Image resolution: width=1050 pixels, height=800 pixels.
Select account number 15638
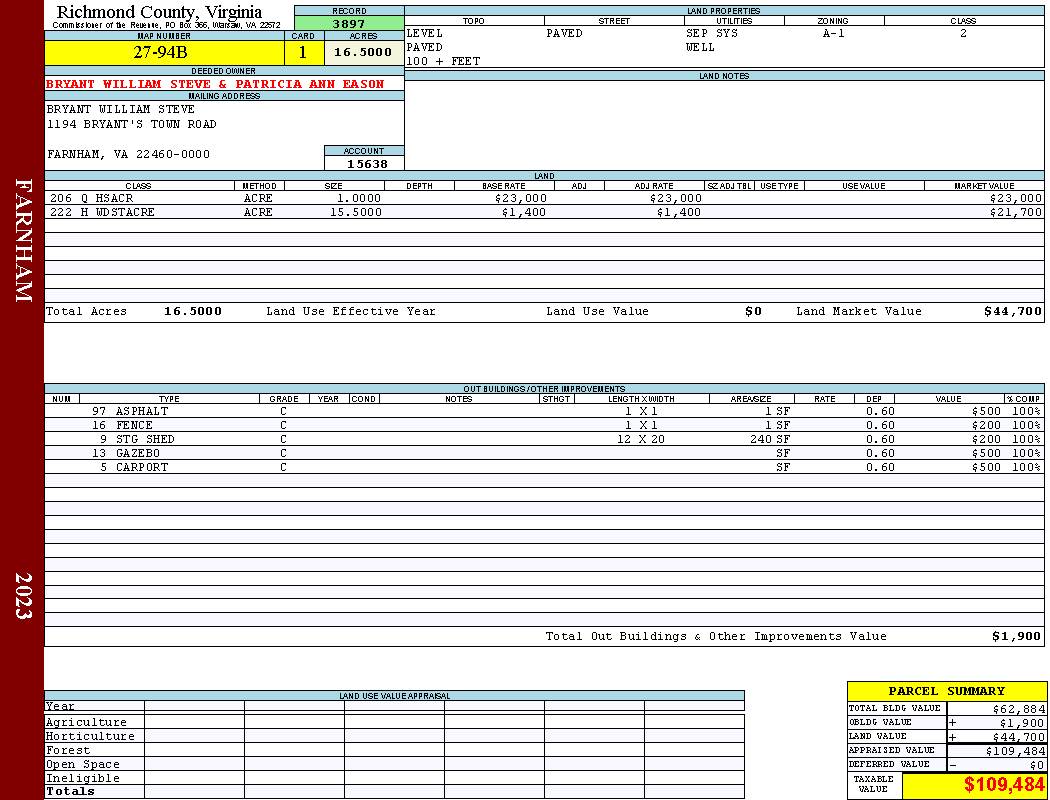coord(367,164)
